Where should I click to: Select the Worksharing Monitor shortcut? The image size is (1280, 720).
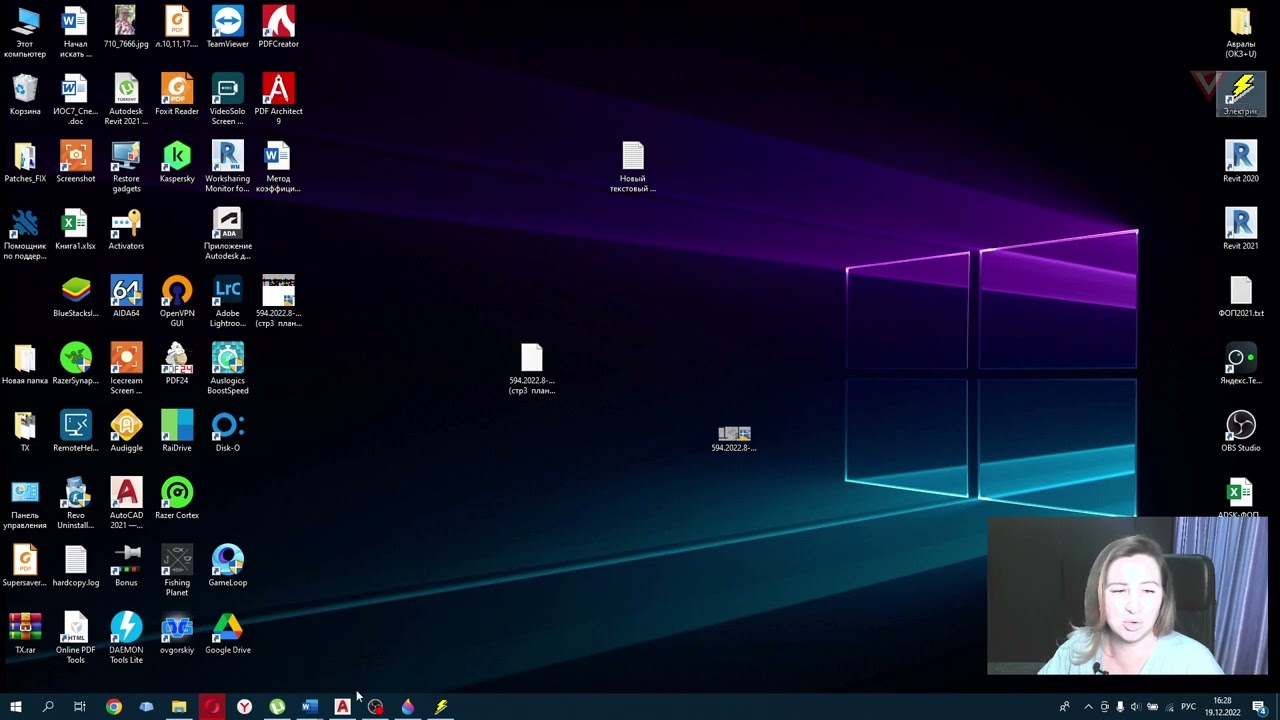(x=227, y=167)
